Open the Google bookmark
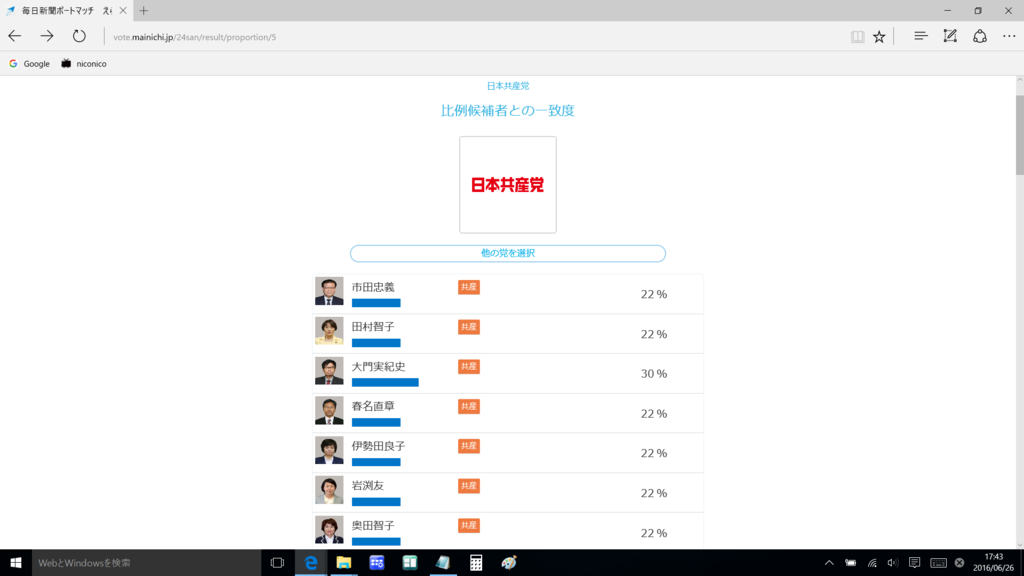Screen dimensions: 1024x576 pos(29,63)
